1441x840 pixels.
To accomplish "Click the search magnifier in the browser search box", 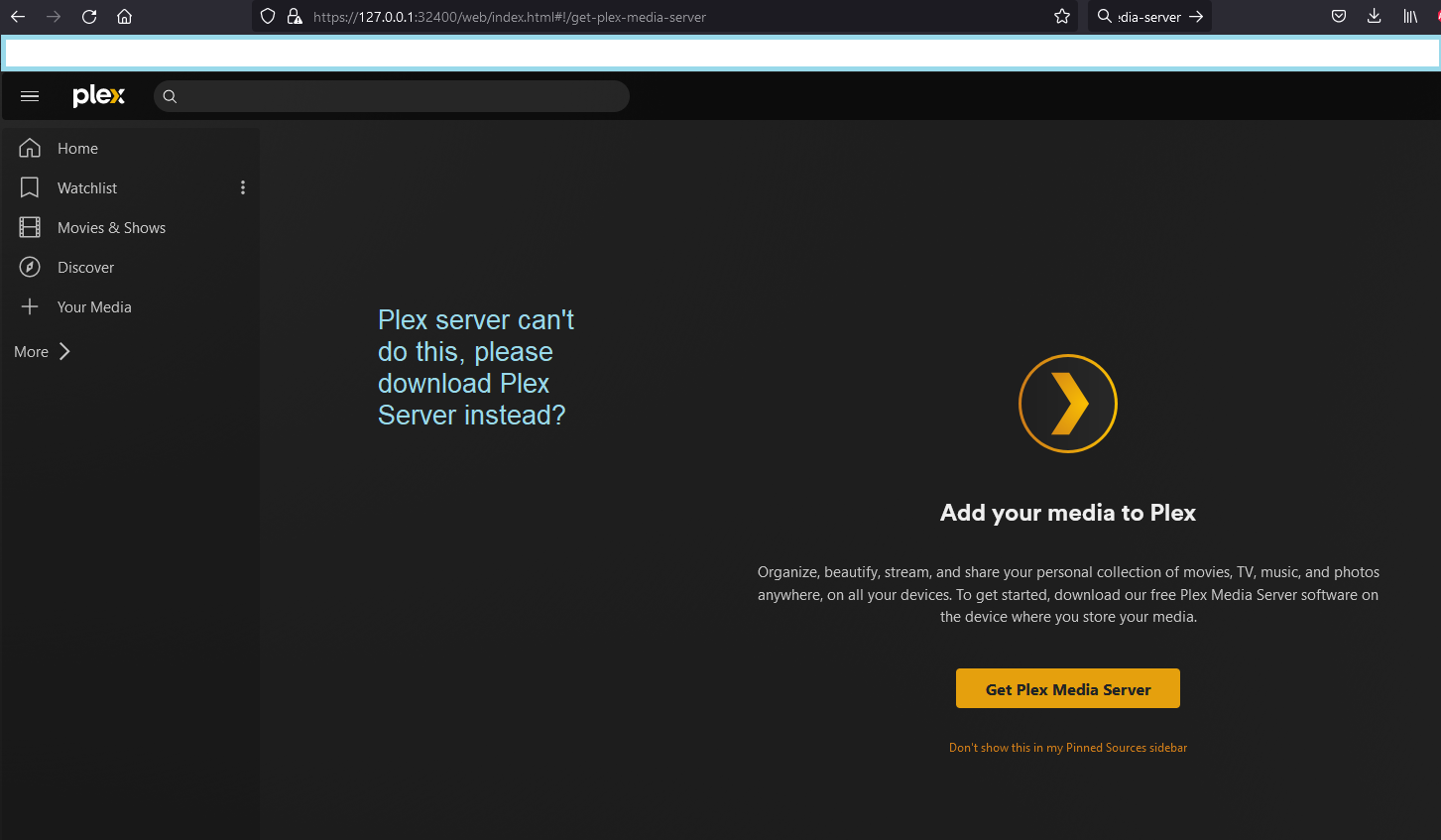I will tap(1104, 17).
